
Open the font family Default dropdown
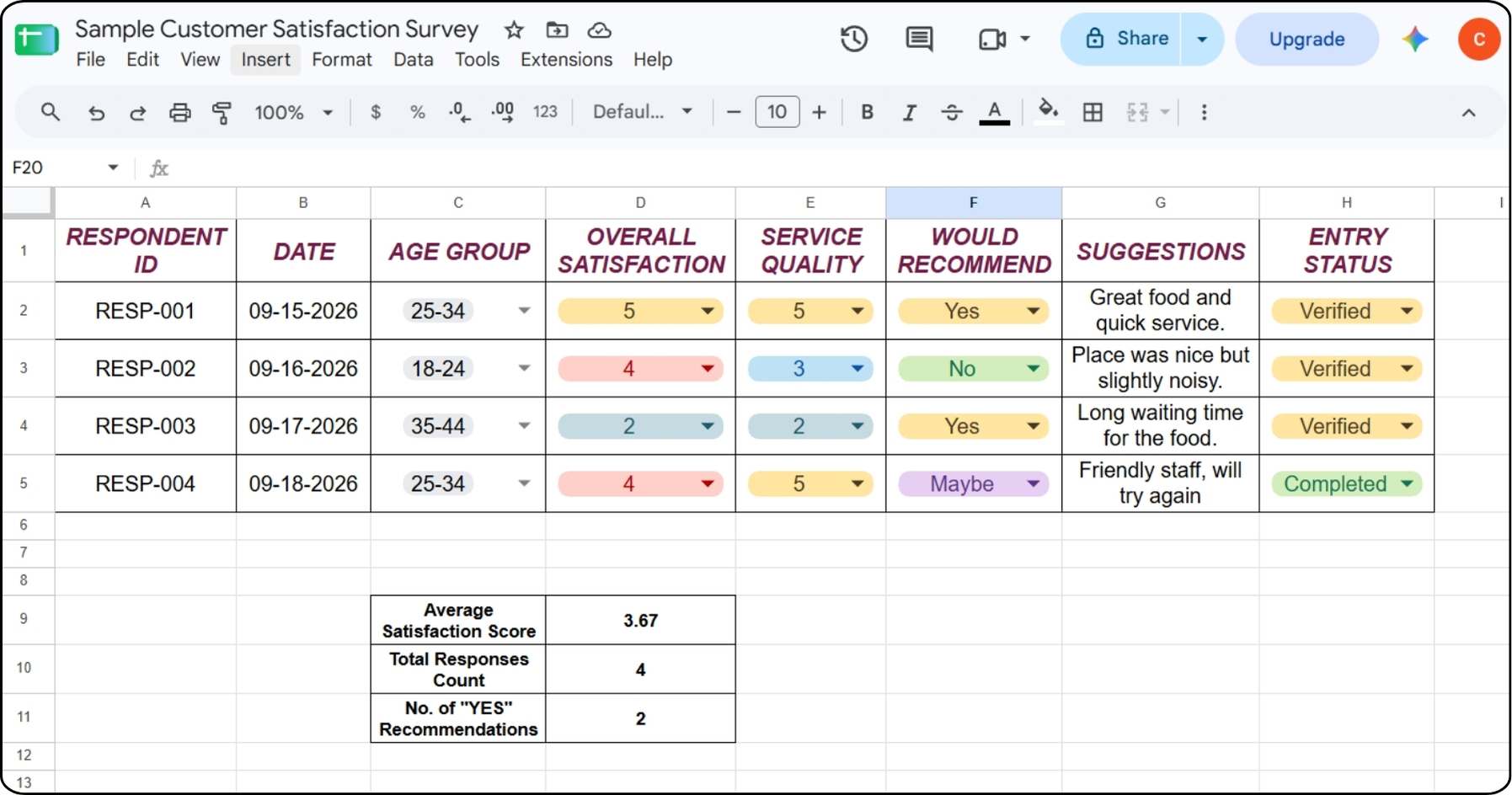[x=642, y=112]
